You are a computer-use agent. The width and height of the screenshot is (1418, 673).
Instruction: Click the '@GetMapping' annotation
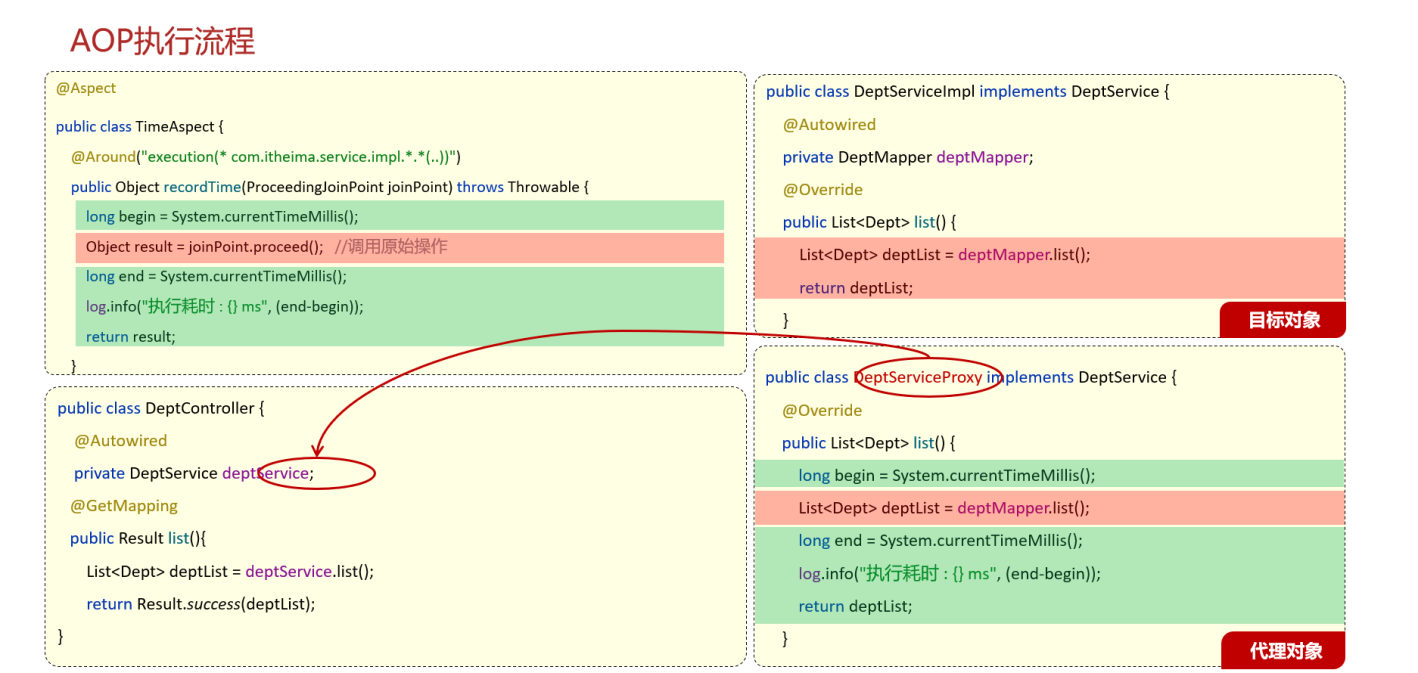[x=124, y=506]
